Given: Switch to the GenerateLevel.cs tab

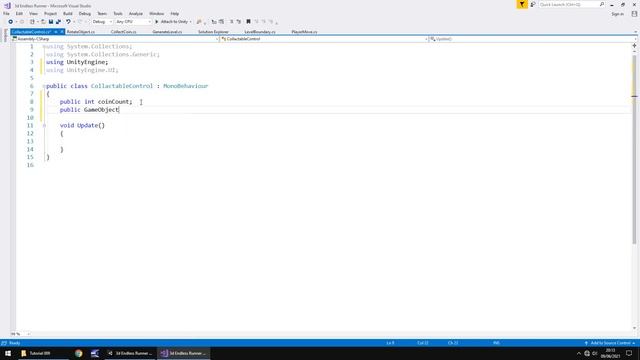Looking at the screenshot, I should tap(167, 32).
